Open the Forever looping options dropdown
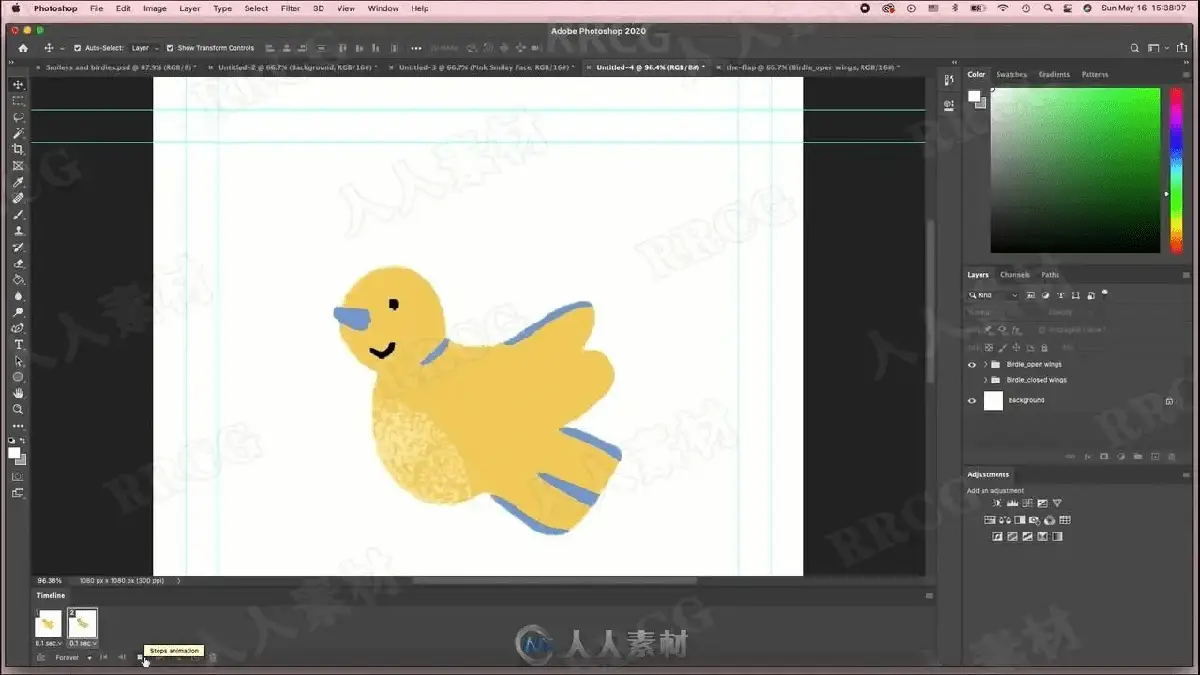1200x675 pixels. point(73,657)
